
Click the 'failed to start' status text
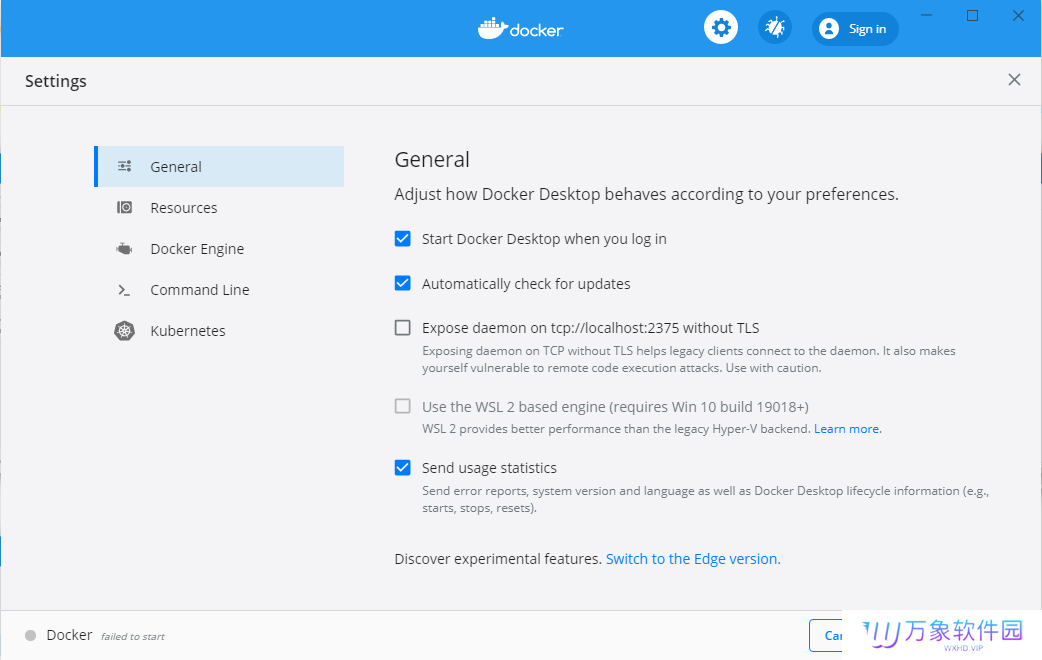click(133, 636)
